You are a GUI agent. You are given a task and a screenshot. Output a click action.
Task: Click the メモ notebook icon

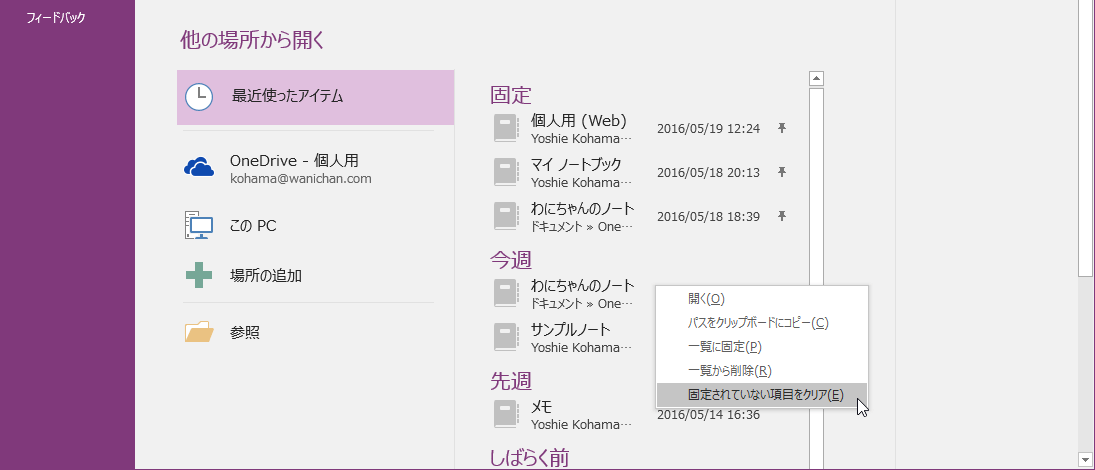point(506,414)
